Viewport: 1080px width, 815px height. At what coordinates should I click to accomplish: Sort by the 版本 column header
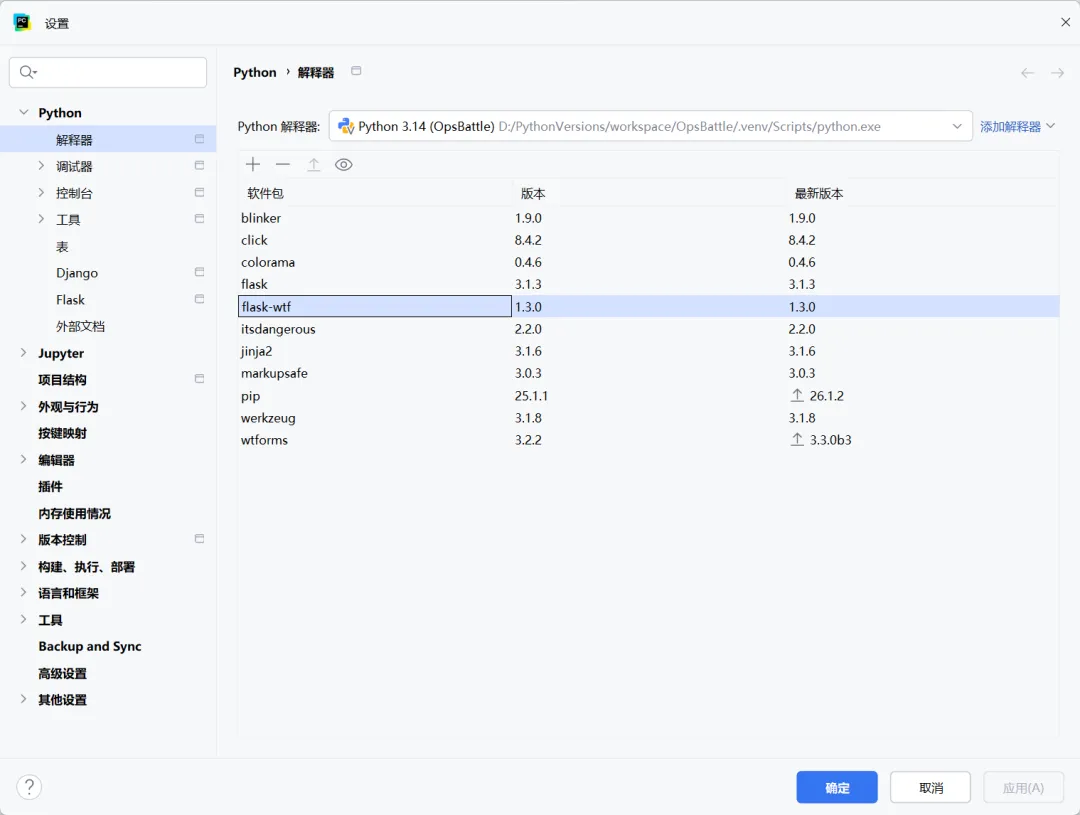(650, 194)
